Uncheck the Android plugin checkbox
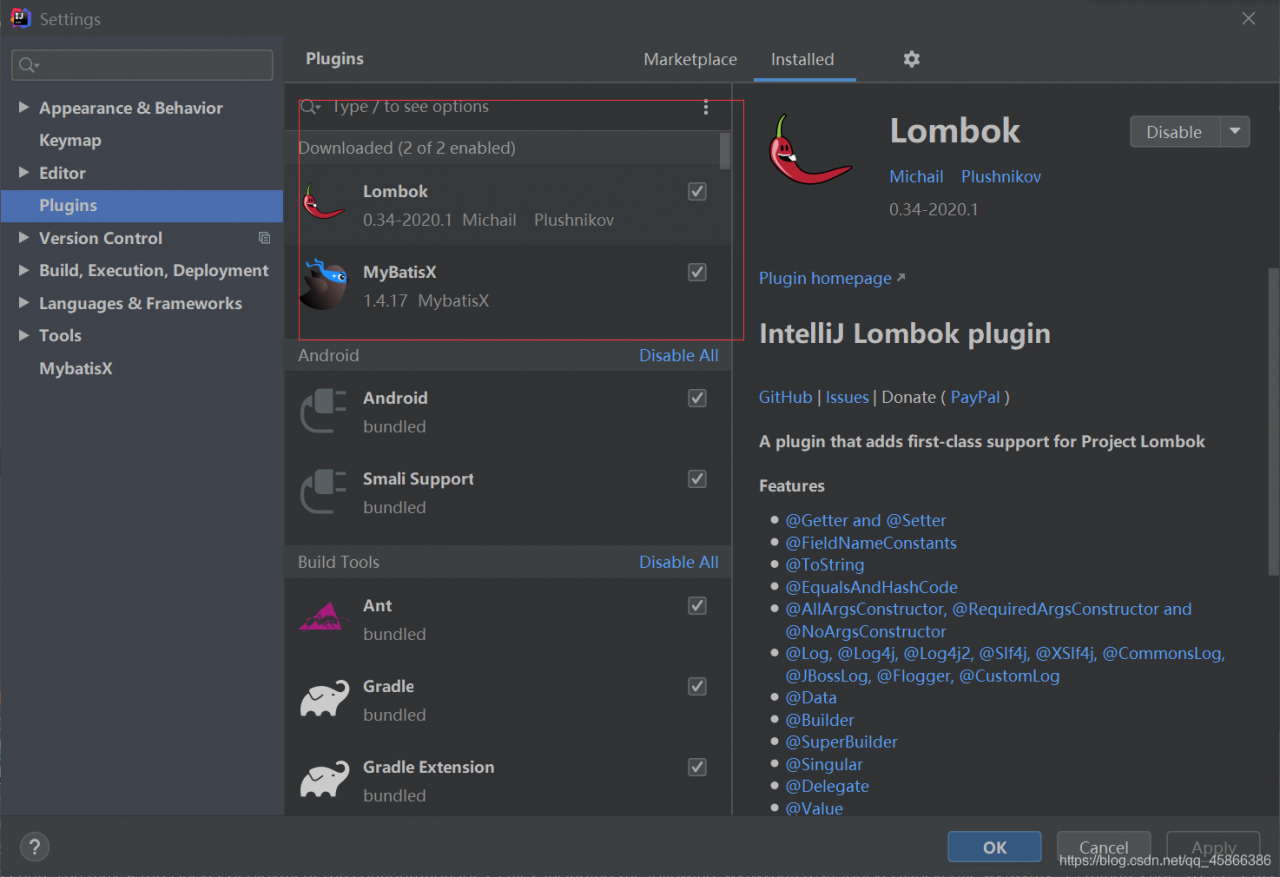Viewport: 1280px width, 877px height. [x=698, y=398]
